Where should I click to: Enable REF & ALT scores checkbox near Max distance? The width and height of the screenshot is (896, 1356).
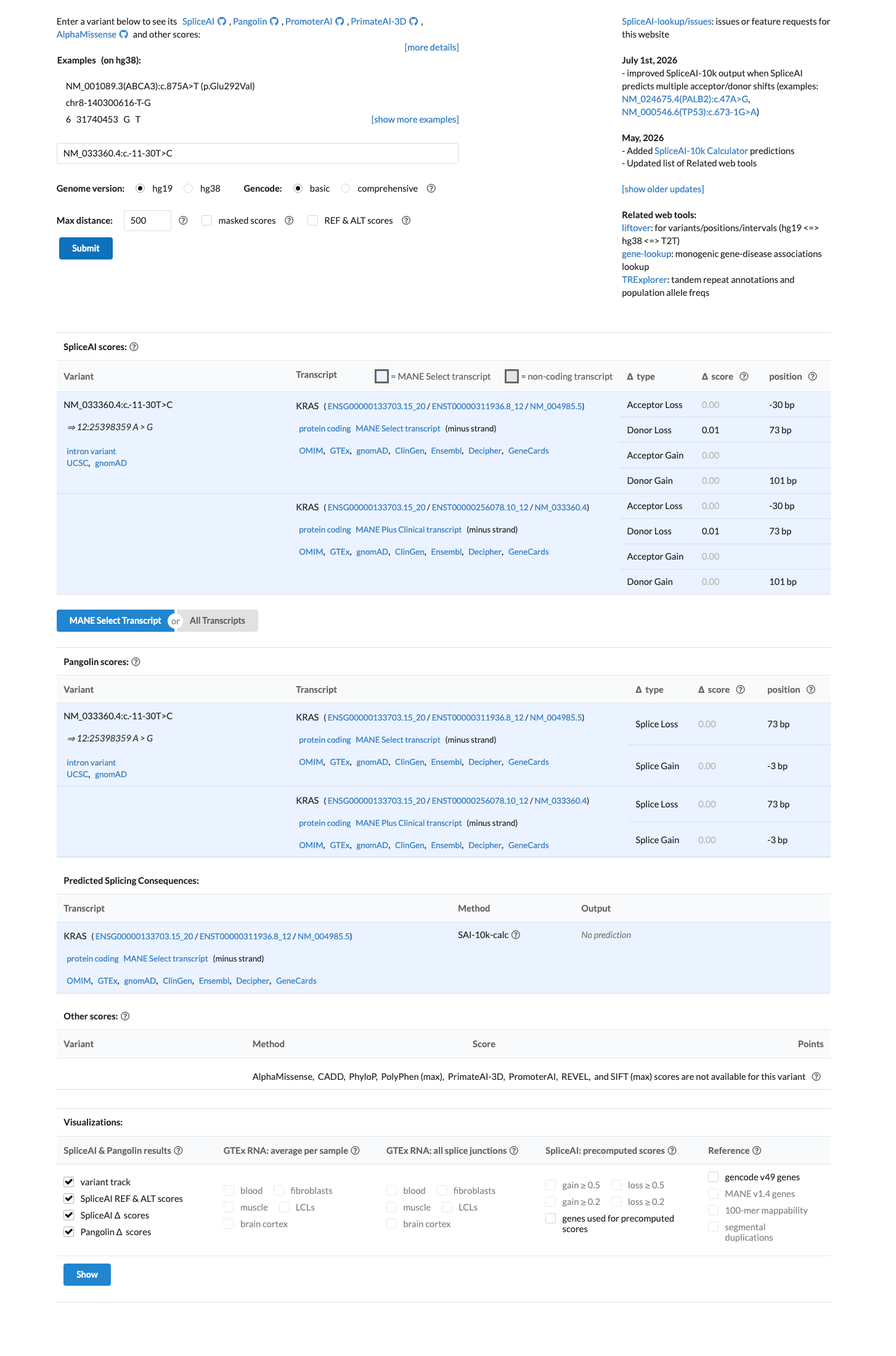(x=313, y=221)
